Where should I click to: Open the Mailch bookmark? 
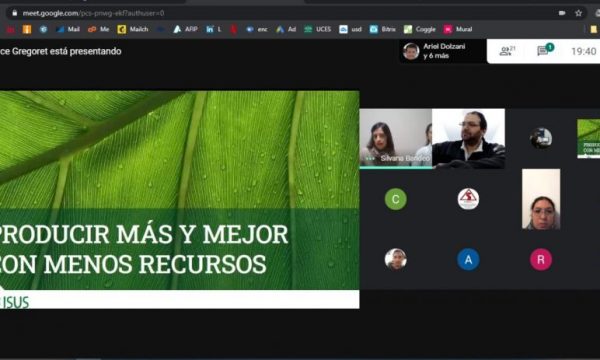133,29
